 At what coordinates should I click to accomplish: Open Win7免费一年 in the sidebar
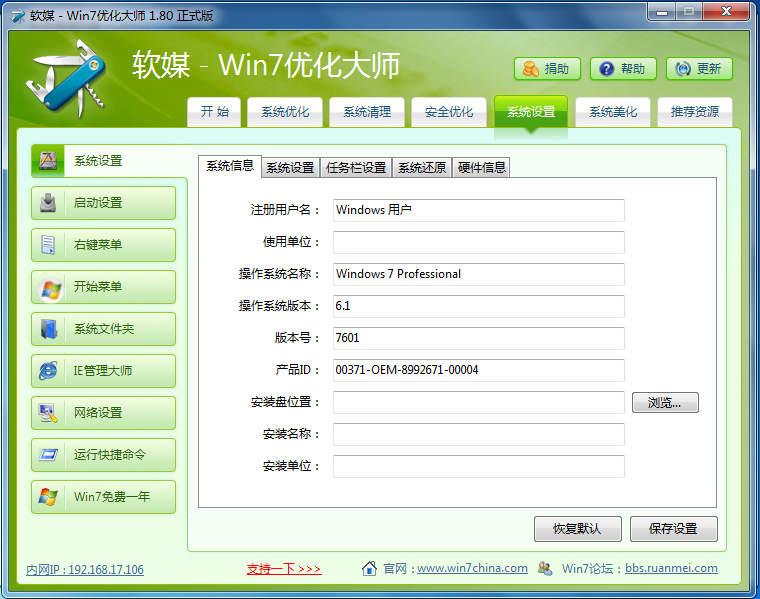103,497
